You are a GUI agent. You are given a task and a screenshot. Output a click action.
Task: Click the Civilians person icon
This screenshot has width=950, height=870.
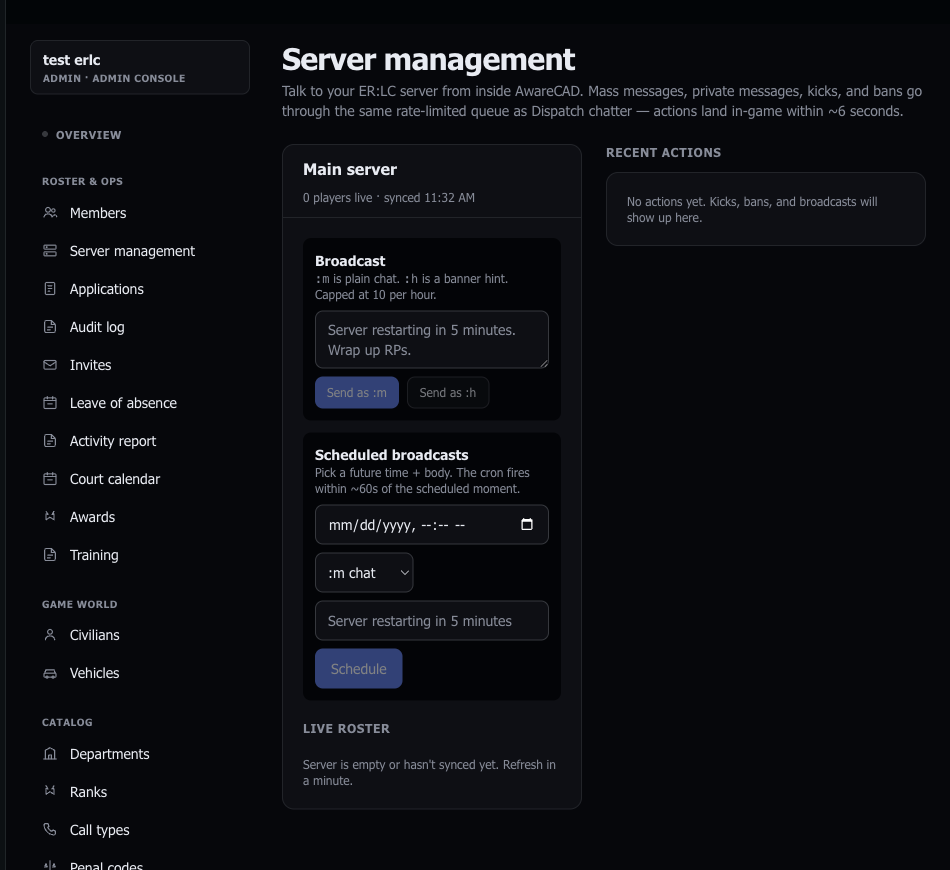tap(50, 635)
